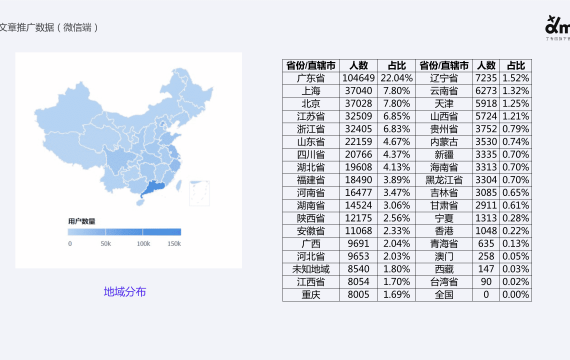Image resolution: width=570 pixels, height=360 pixels.
Task: Click the 9691 value cell
Action: pos(358,244)
